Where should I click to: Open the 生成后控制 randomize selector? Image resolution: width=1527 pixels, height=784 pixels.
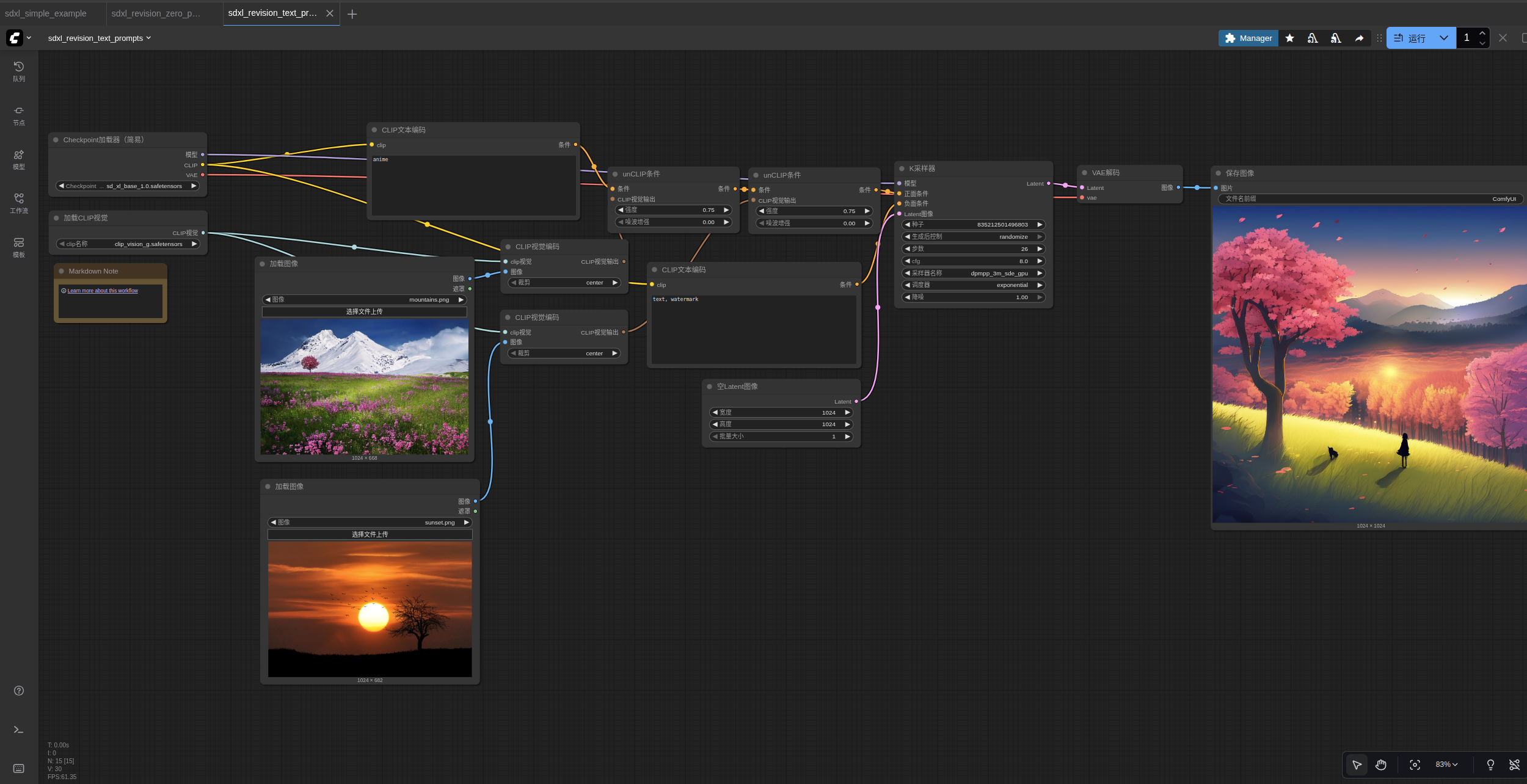pyautogui.click(x=974, y=236)
